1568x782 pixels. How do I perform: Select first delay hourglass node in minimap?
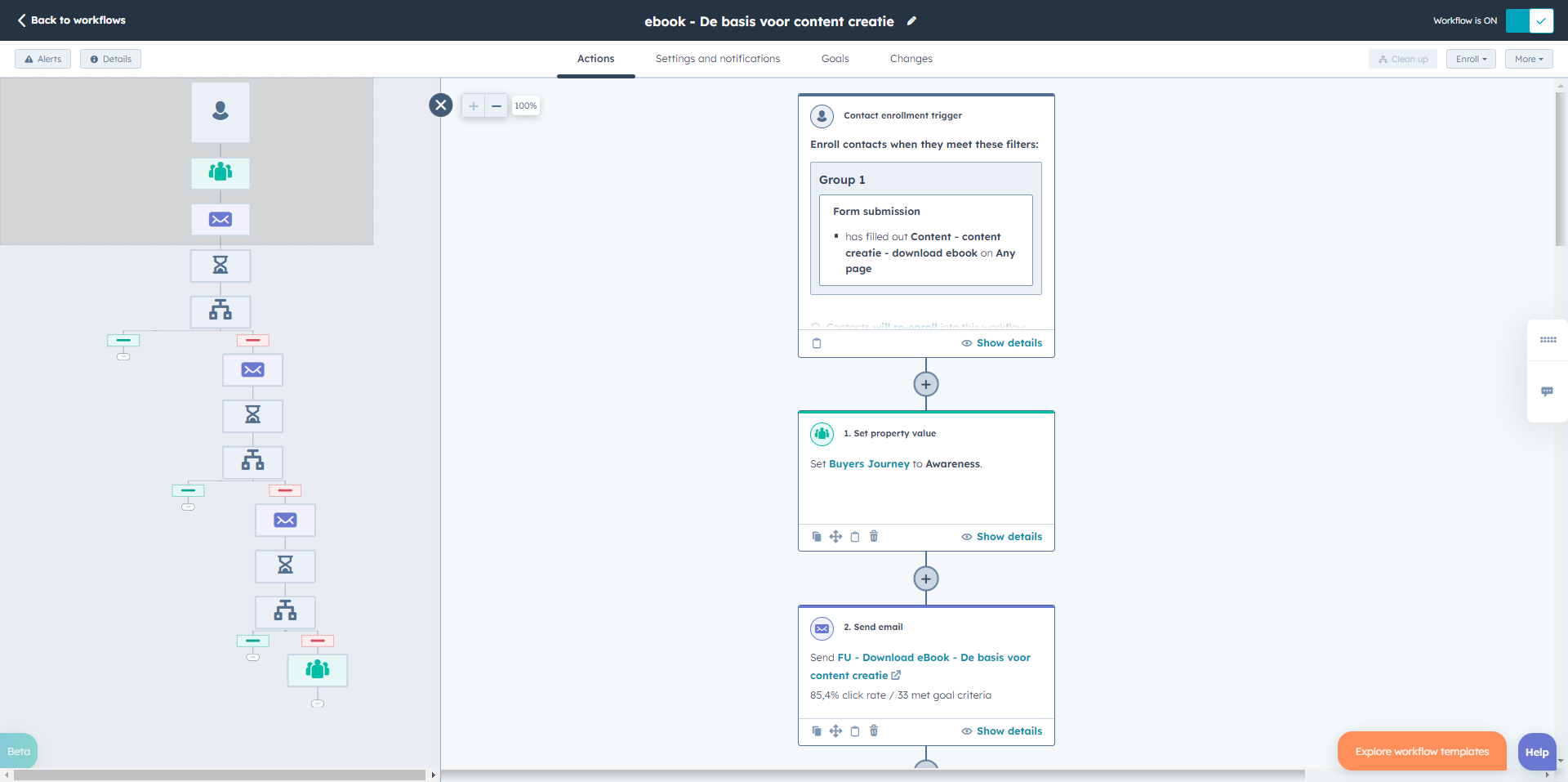[x=220, y=266]
